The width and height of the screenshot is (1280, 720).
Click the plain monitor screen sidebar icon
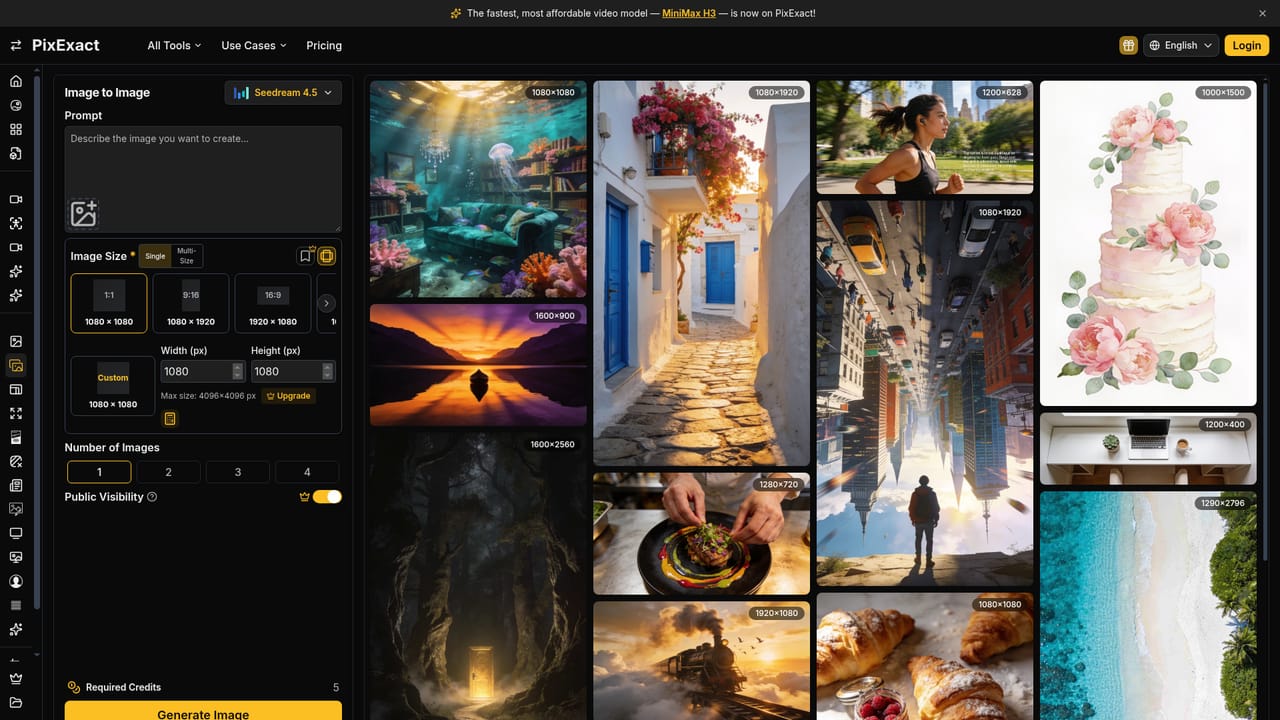(15, 533)
